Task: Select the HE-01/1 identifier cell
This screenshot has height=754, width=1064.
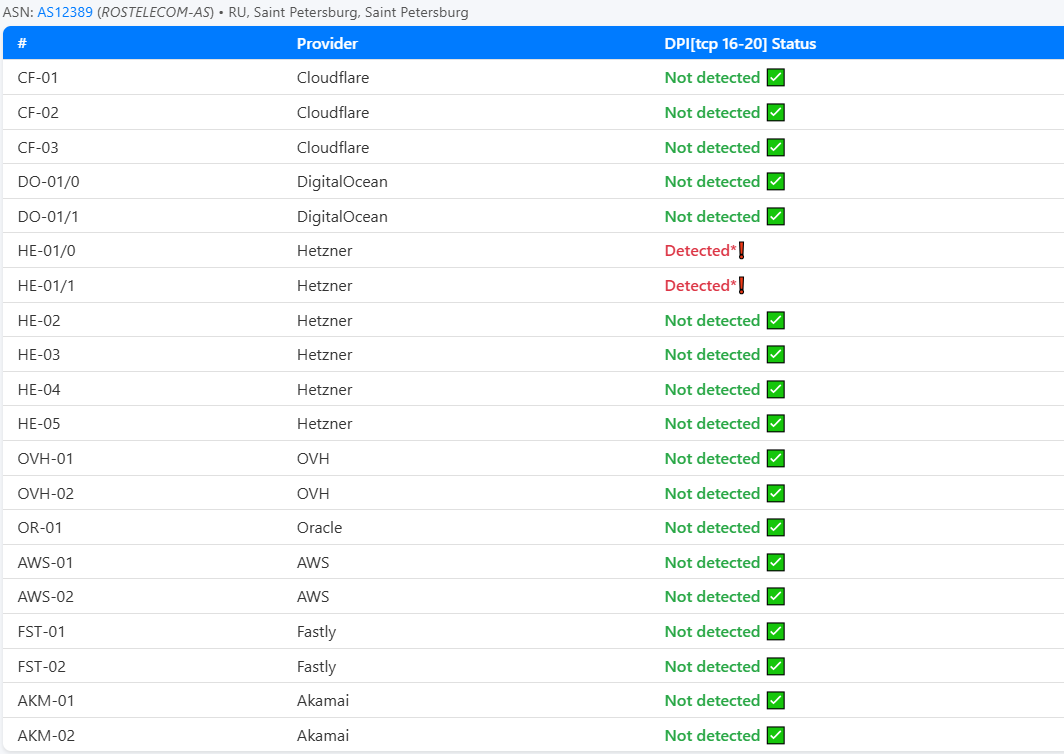Action: tap(46, 286)
